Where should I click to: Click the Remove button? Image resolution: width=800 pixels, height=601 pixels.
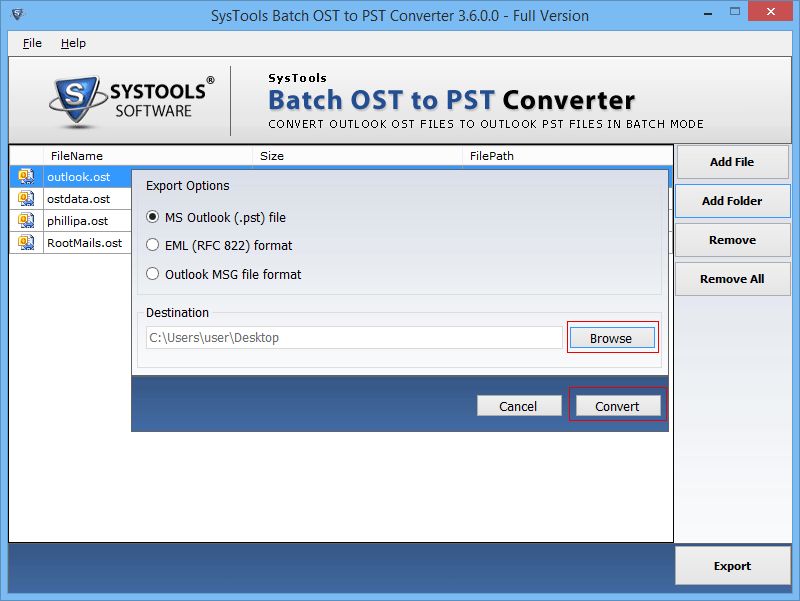point(732,240)
